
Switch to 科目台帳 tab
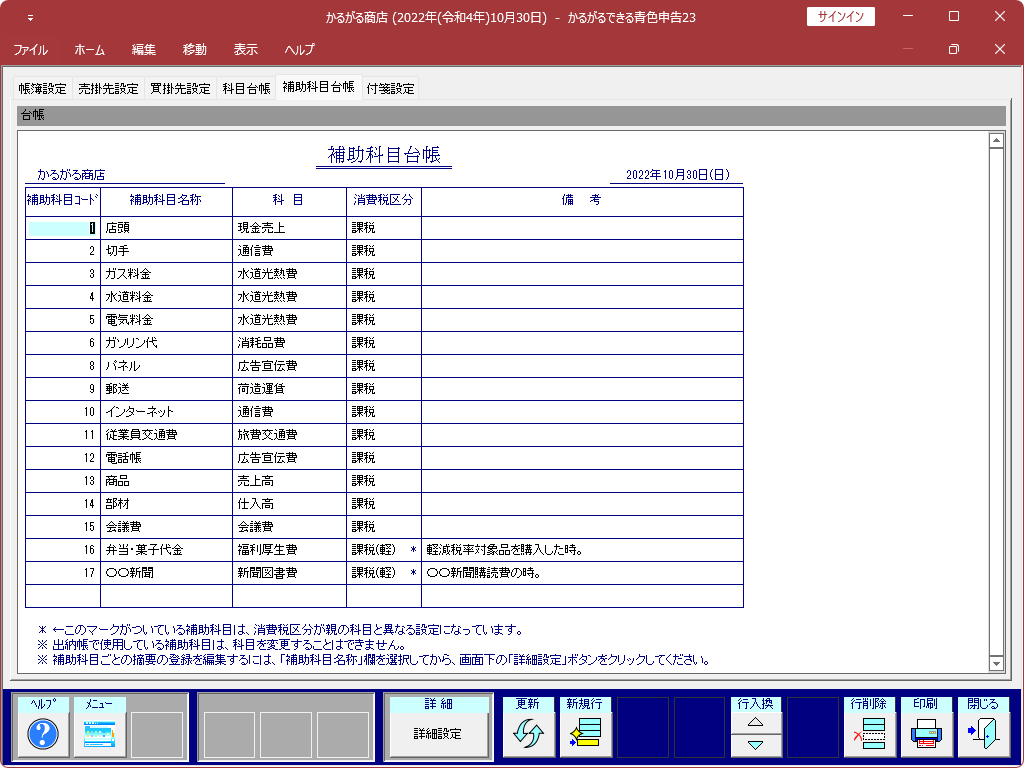point(246,89)
